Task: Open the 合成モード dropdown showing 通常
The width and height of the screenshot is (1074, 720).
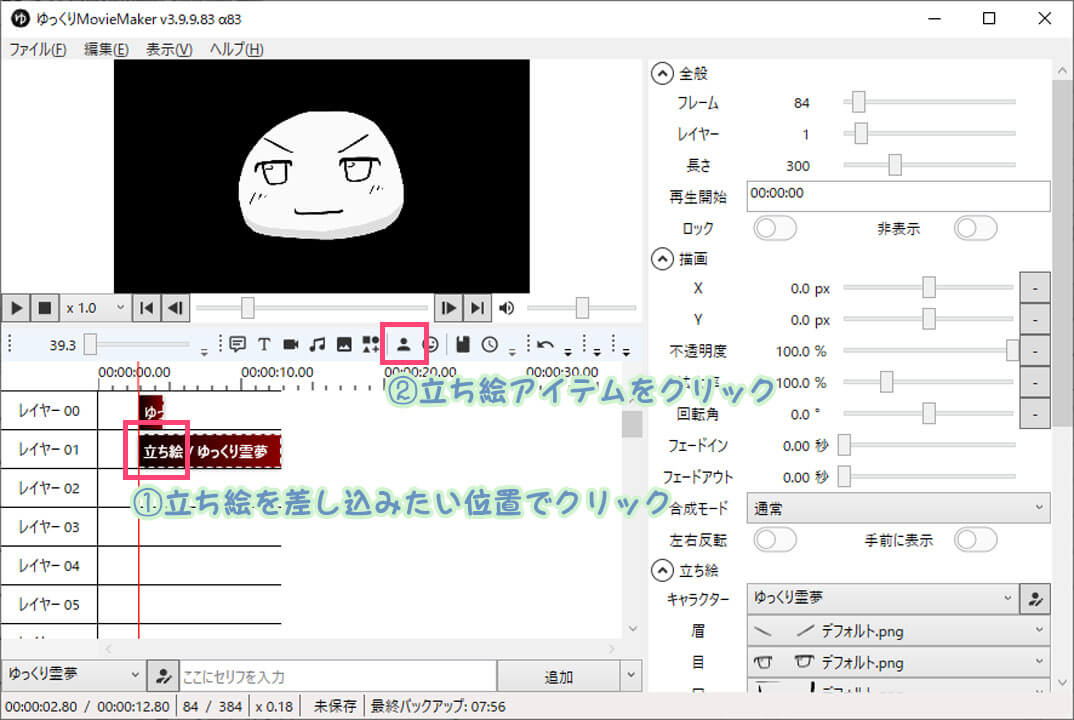Action: [898, 508]
